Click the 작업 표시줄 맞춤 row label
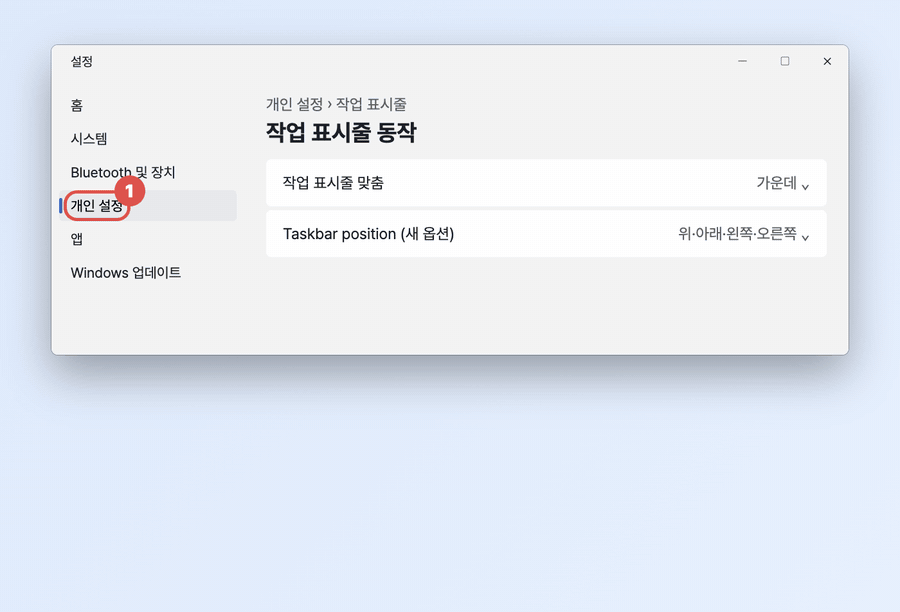Viewport: 900px width, 612px height. click(333, 183)
